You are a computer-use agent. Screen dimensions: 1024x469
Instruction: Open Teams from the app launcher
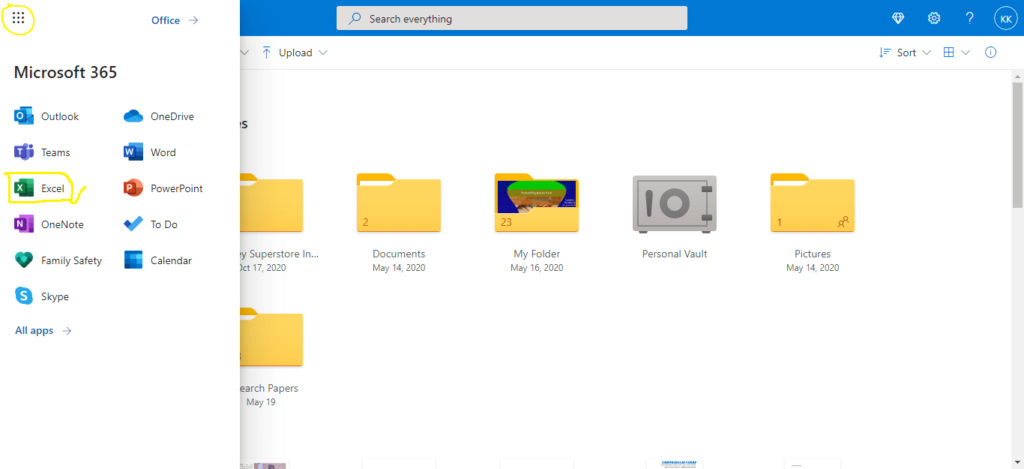(x=42, y=152)
